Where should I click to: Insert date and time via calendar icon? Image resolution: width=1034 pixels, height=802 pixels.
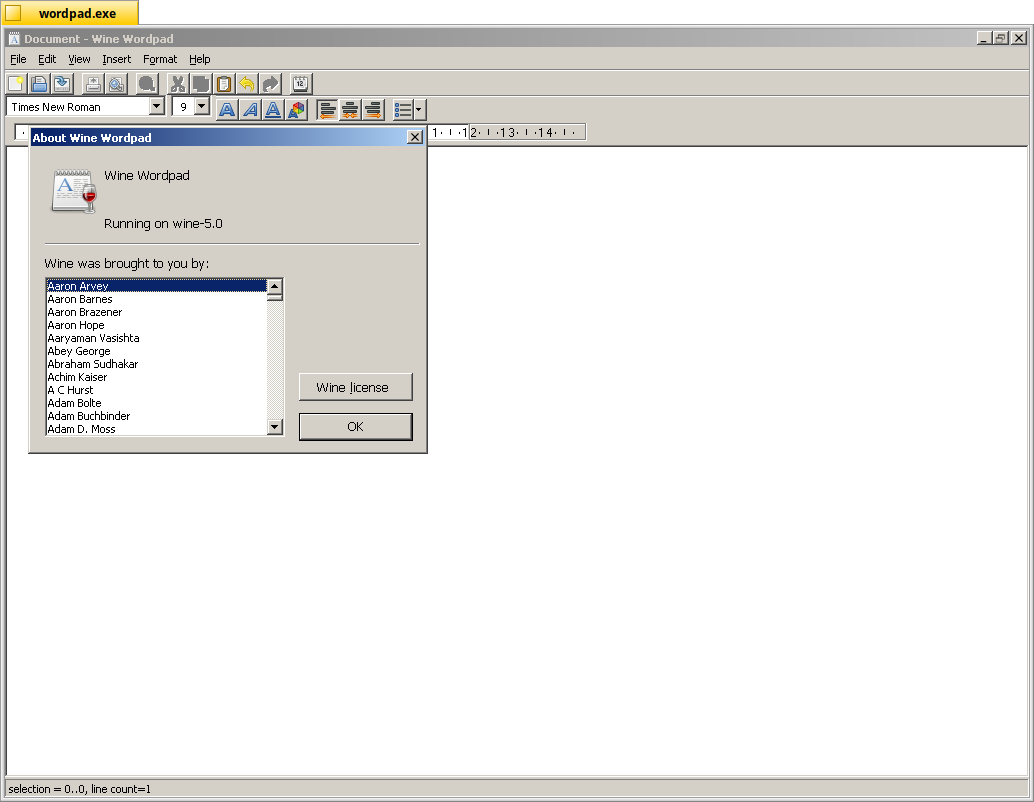pos(301,84)
